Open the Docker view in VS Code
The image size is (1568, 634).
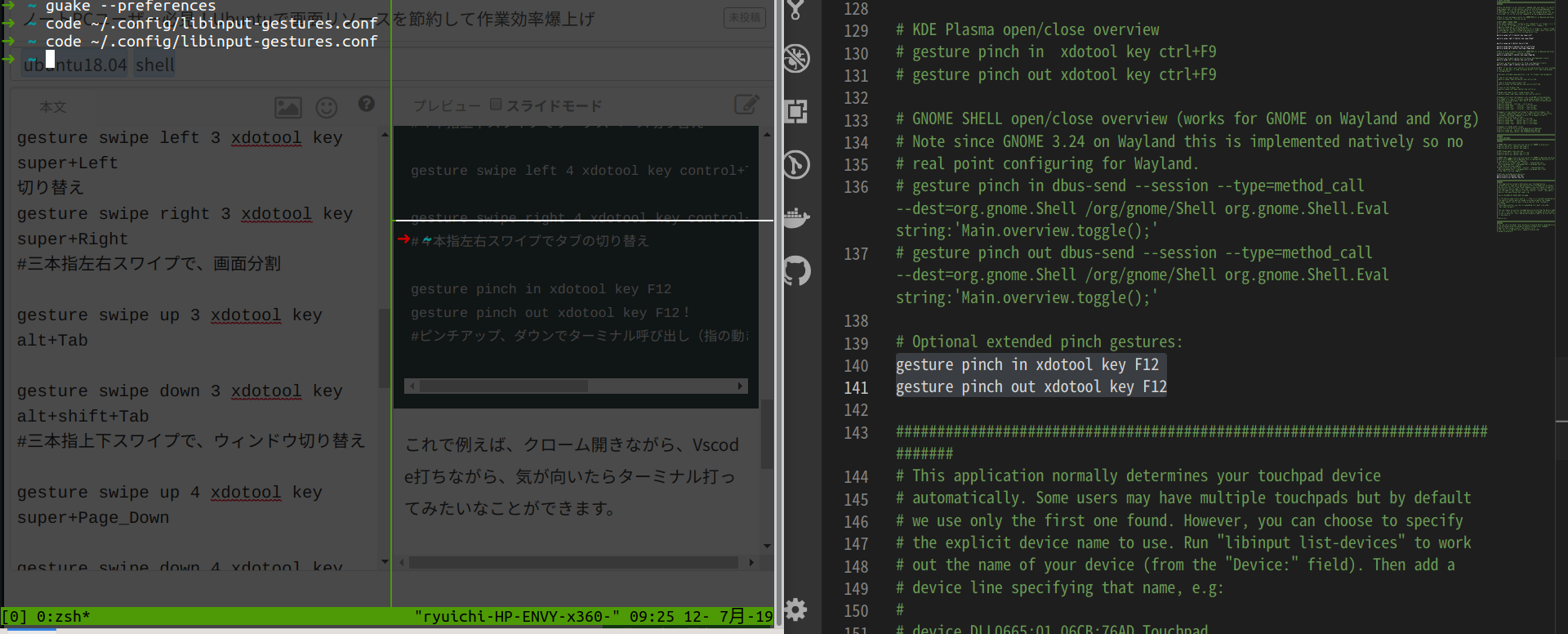[x=796, y=217]
